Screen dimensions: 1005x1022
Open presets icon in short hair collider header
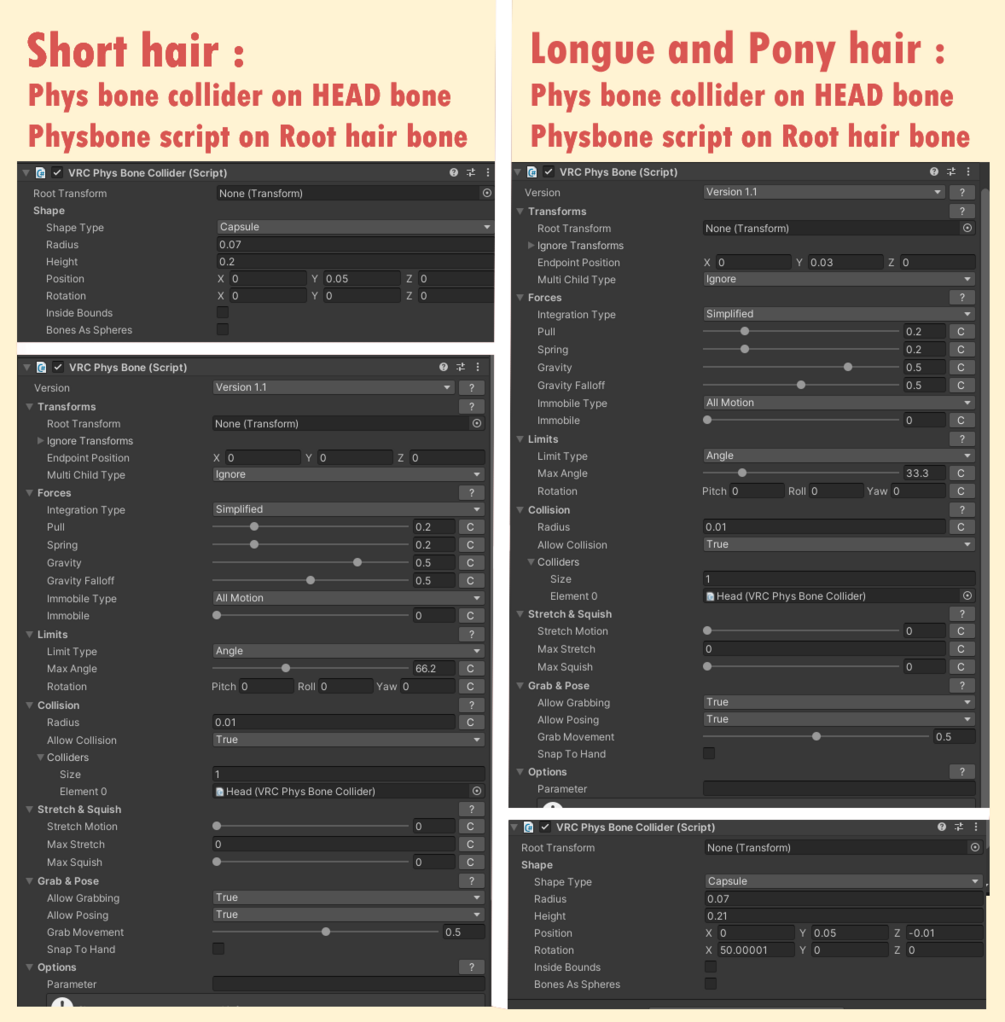[x=471, y=173]
